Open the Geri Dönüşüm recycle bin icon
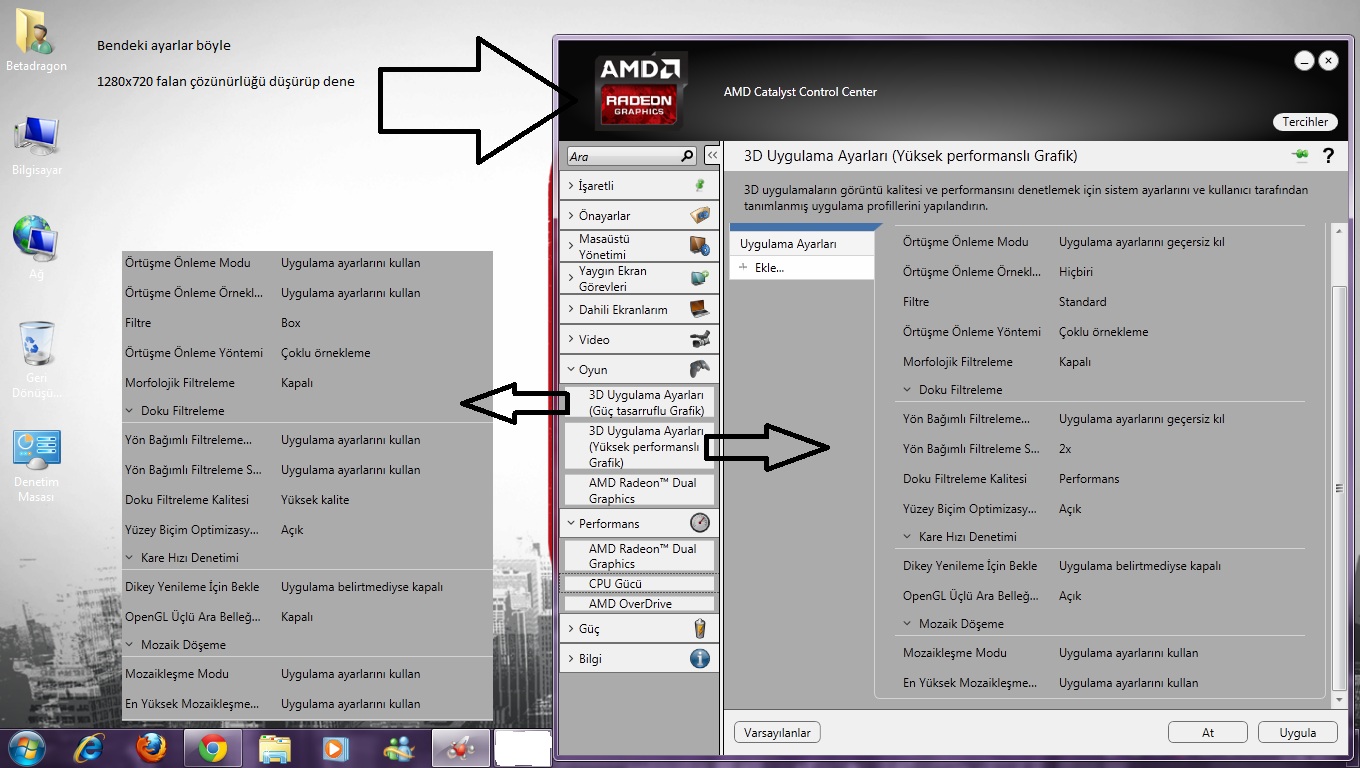This screenshot has width=1360, height=768. (36, 358)
